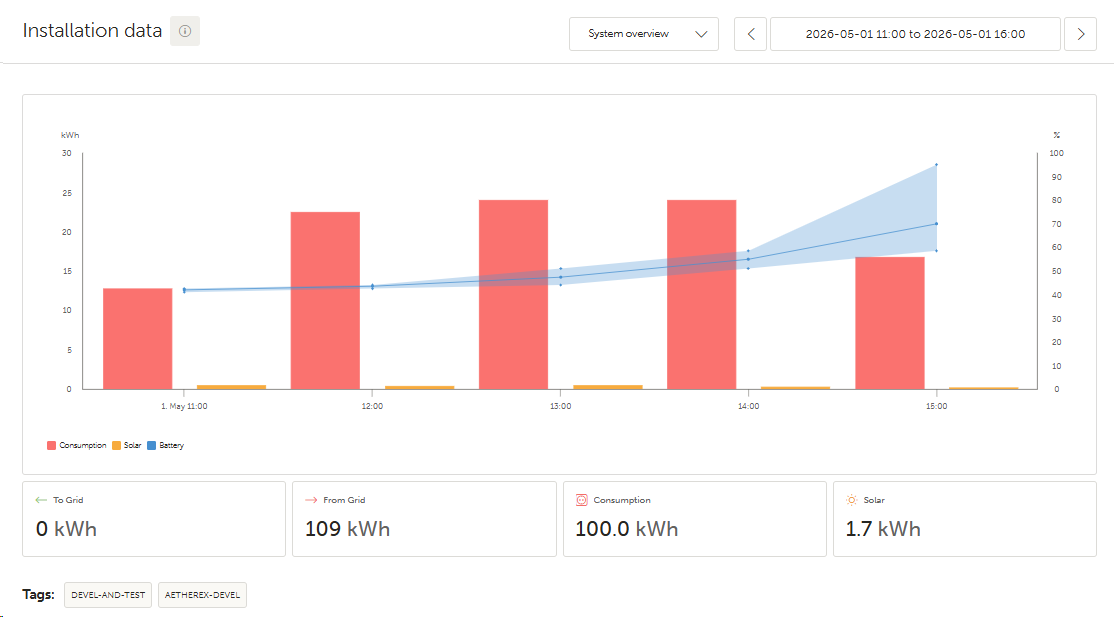Click the Solar sun icon
Viewport: 1114px width, 617px height.
tap(851, 500)
